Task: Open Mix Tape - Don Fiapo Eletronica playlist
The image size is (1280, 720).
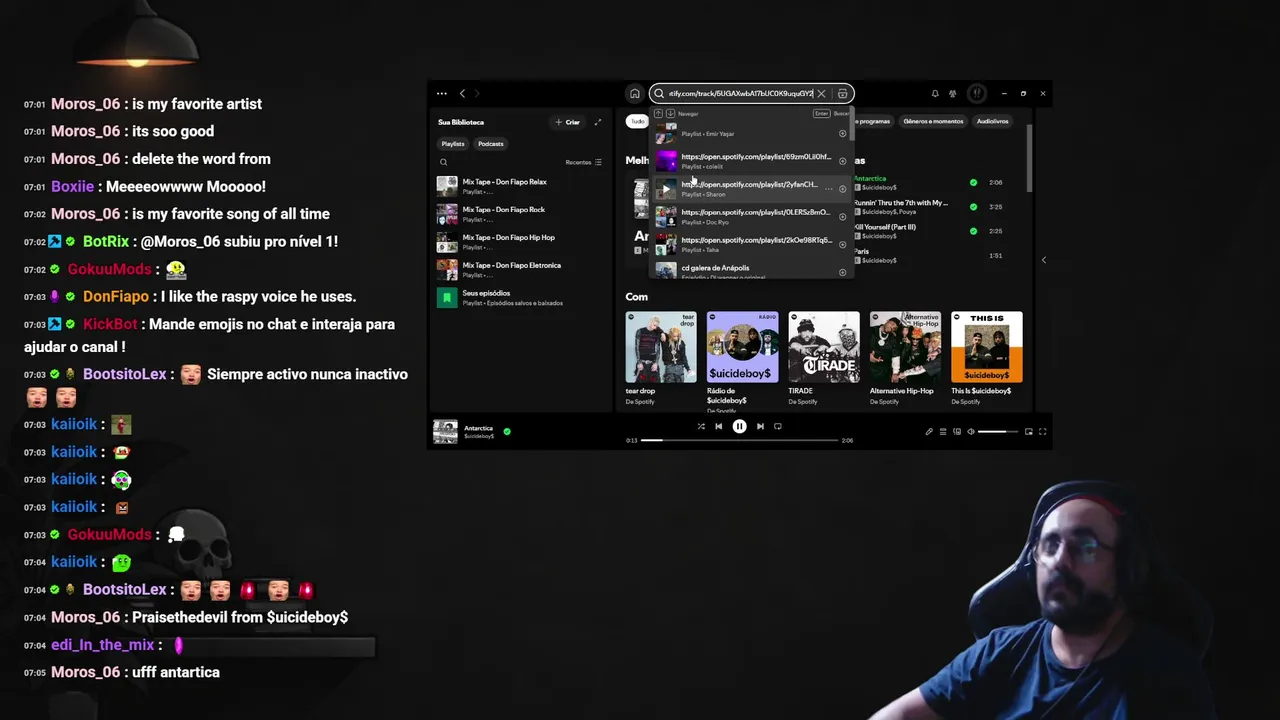Action: point(522,270)
